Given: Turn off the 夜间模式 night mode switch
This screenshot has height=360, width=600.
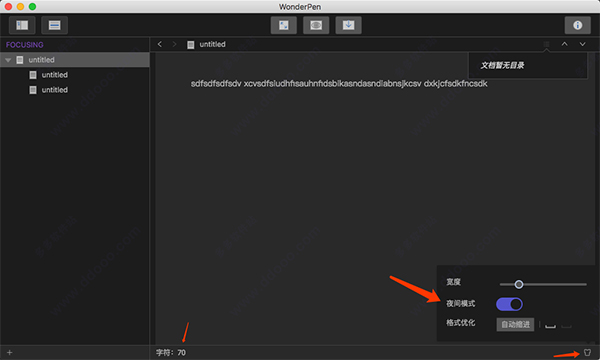Looking at the screenshot, I should pyautogui.click(x=509, y=304).
